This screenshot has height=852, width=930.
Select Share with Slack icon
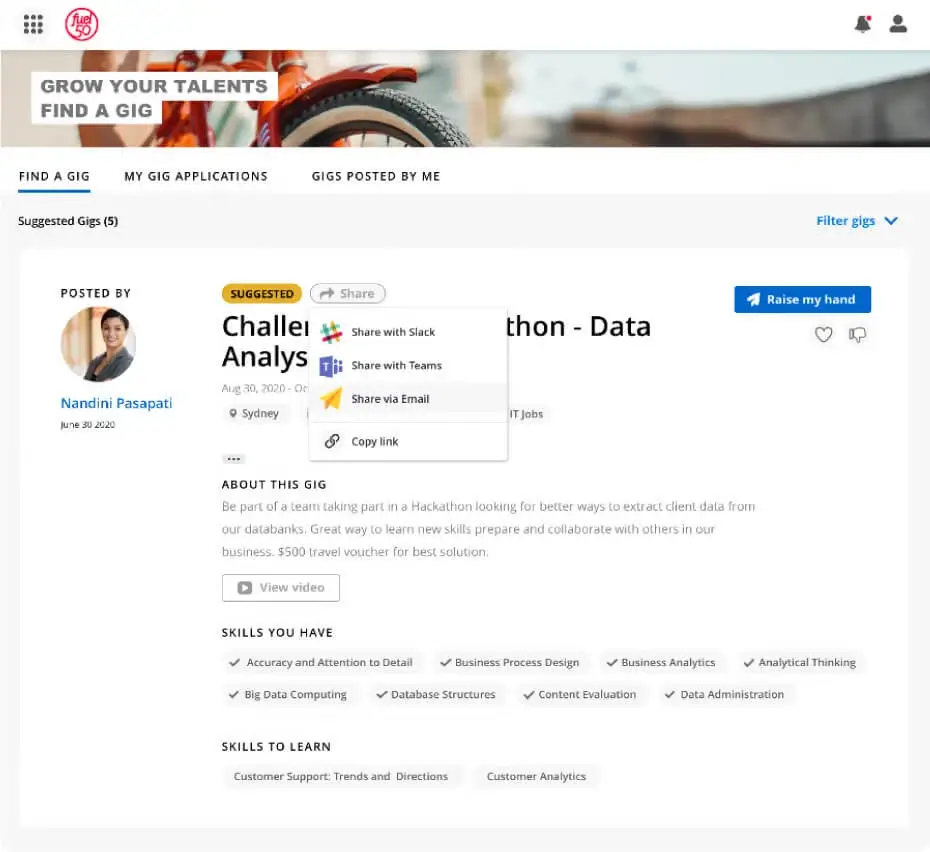pyautogui.click(x=329, y=331)
